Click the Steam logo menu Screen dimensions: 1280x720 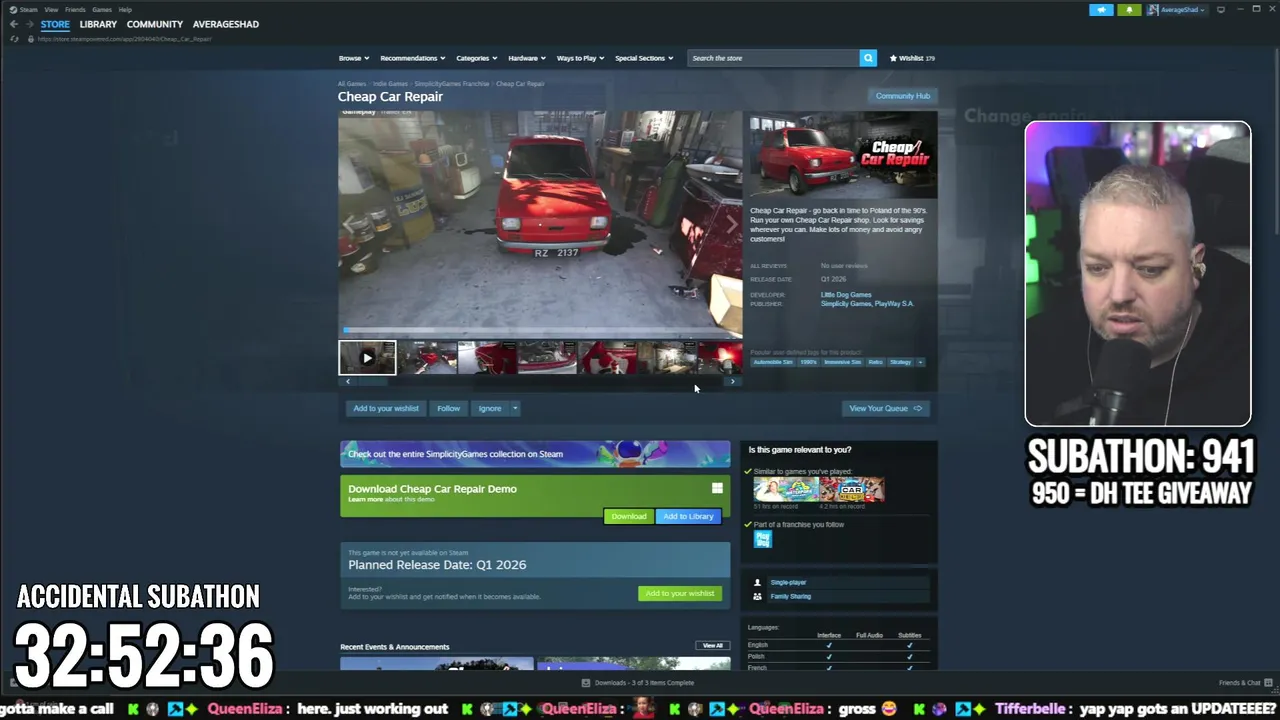pyautogui.click(x=13, y=9)
